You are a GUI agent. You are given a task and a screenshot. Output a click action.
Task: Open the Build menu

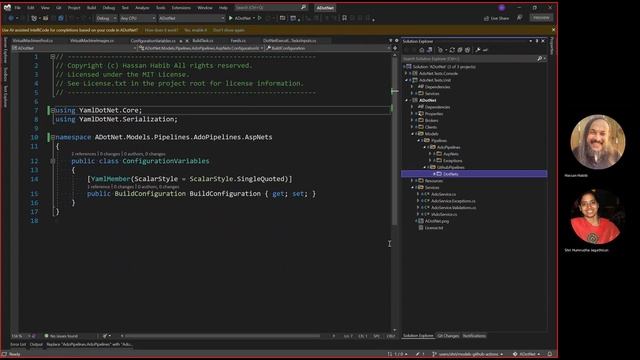pyautogui.click(x=91, y=8)
